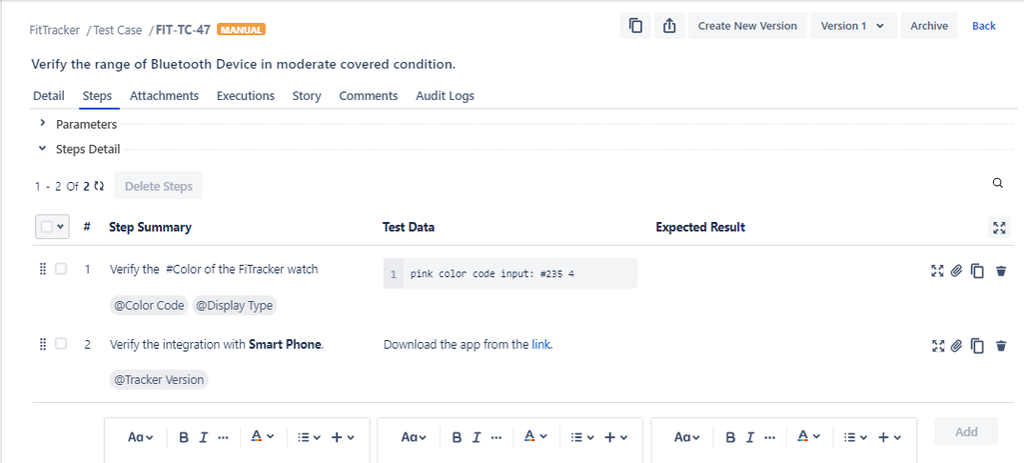Duplicate step 2
The width and height of the screenshot is (1024, 463).
click(977, 345)
